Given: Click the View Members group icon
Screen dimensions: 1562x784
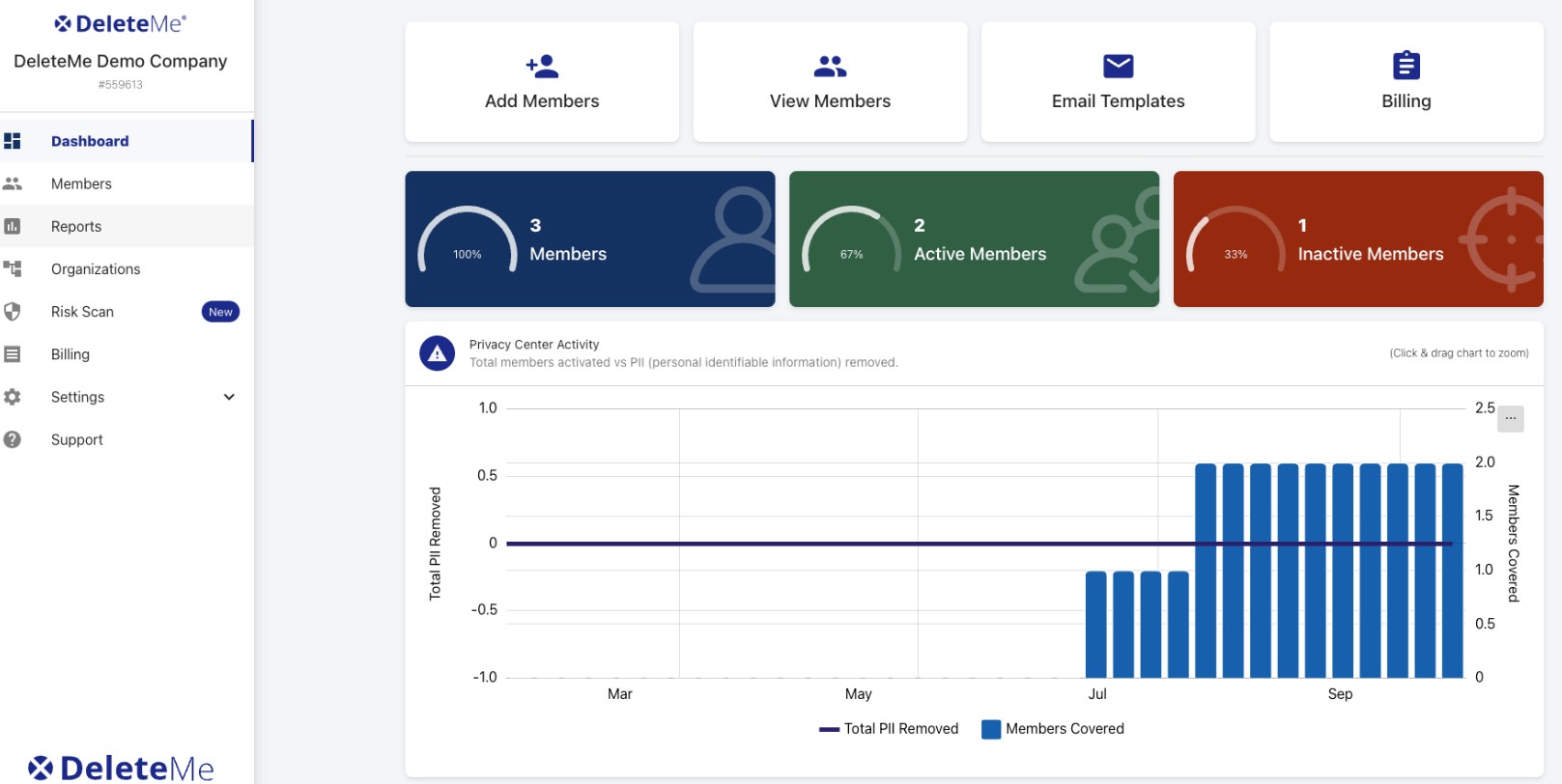Looking at the screenshot, I should [830, 67].
